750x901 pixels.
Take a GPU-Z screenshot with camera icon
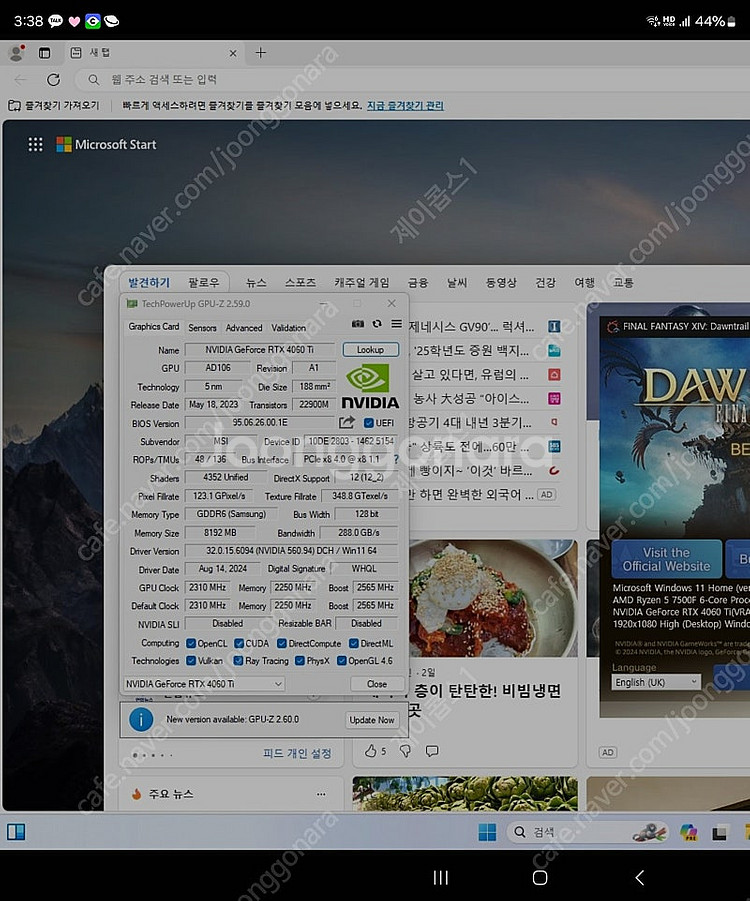coord(357,324)
